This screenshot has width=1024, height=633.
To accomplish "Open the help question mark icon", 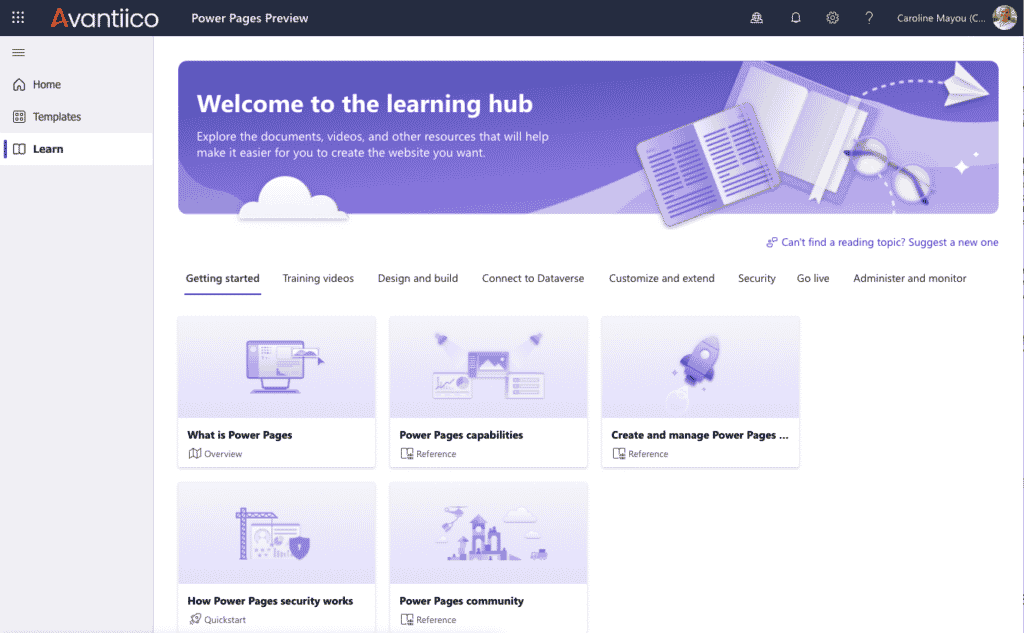I will 869,18.
